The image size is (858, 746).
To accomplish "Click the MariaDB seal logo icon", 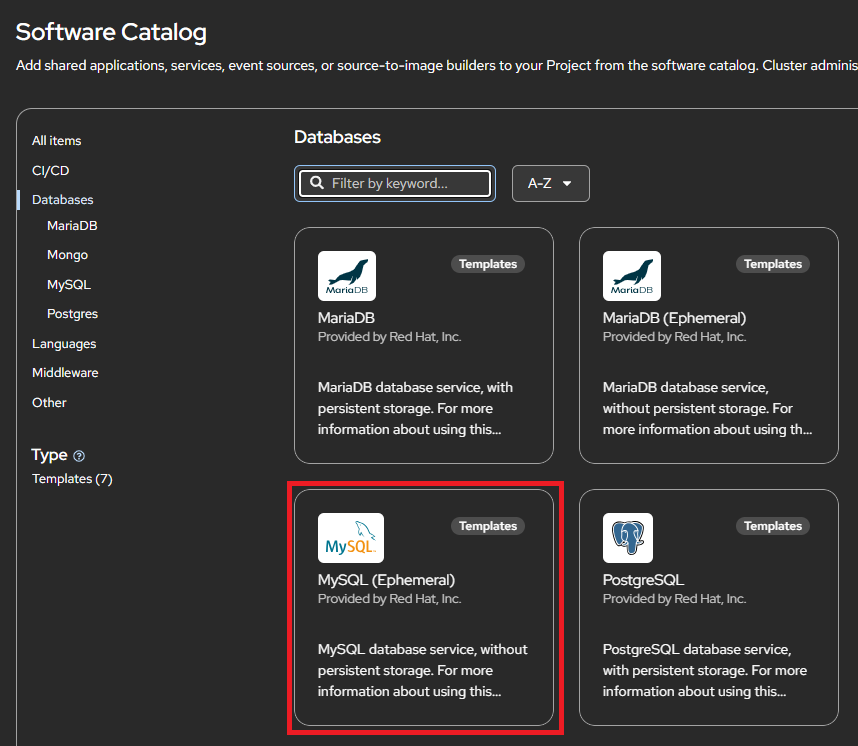I will click(346, 276).
